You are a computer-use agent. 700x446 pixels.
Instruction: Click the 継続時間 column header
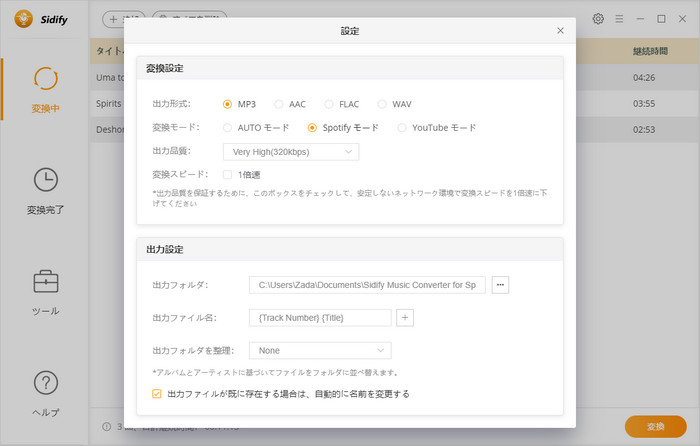pyautogui.click(x=650, y=51)
